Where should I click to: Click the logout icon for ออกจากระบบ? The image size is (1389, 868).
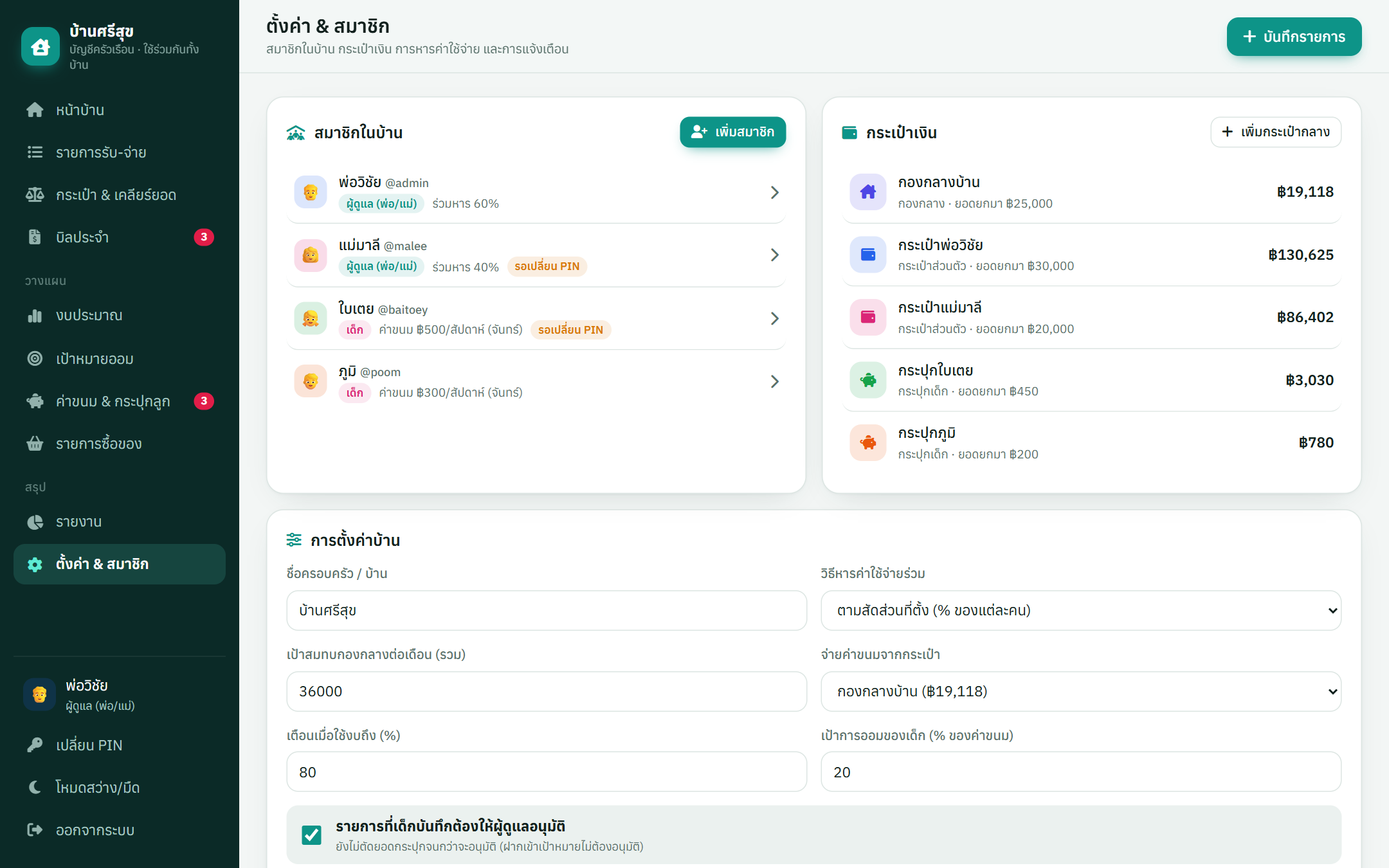coord(35,829)
